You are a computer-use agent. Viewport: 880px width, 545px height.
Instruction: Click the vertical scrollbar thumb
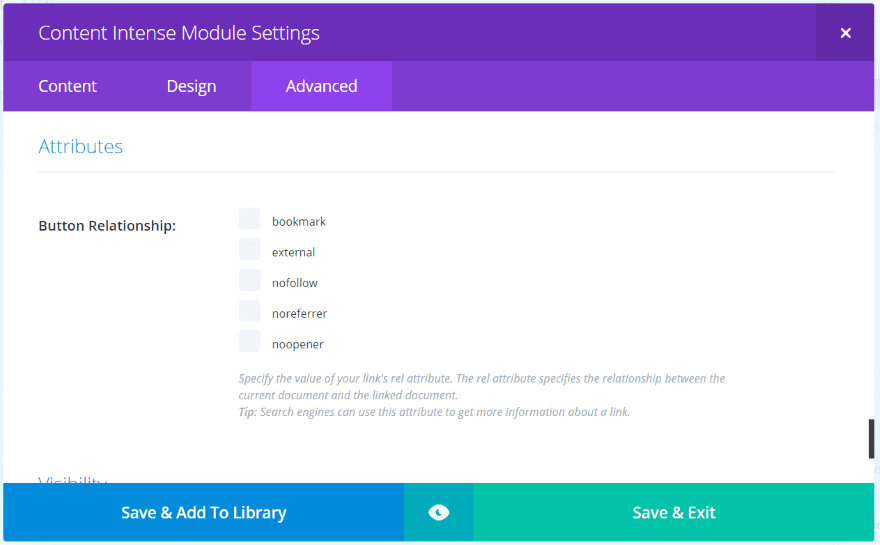click(x=871, y=438)
